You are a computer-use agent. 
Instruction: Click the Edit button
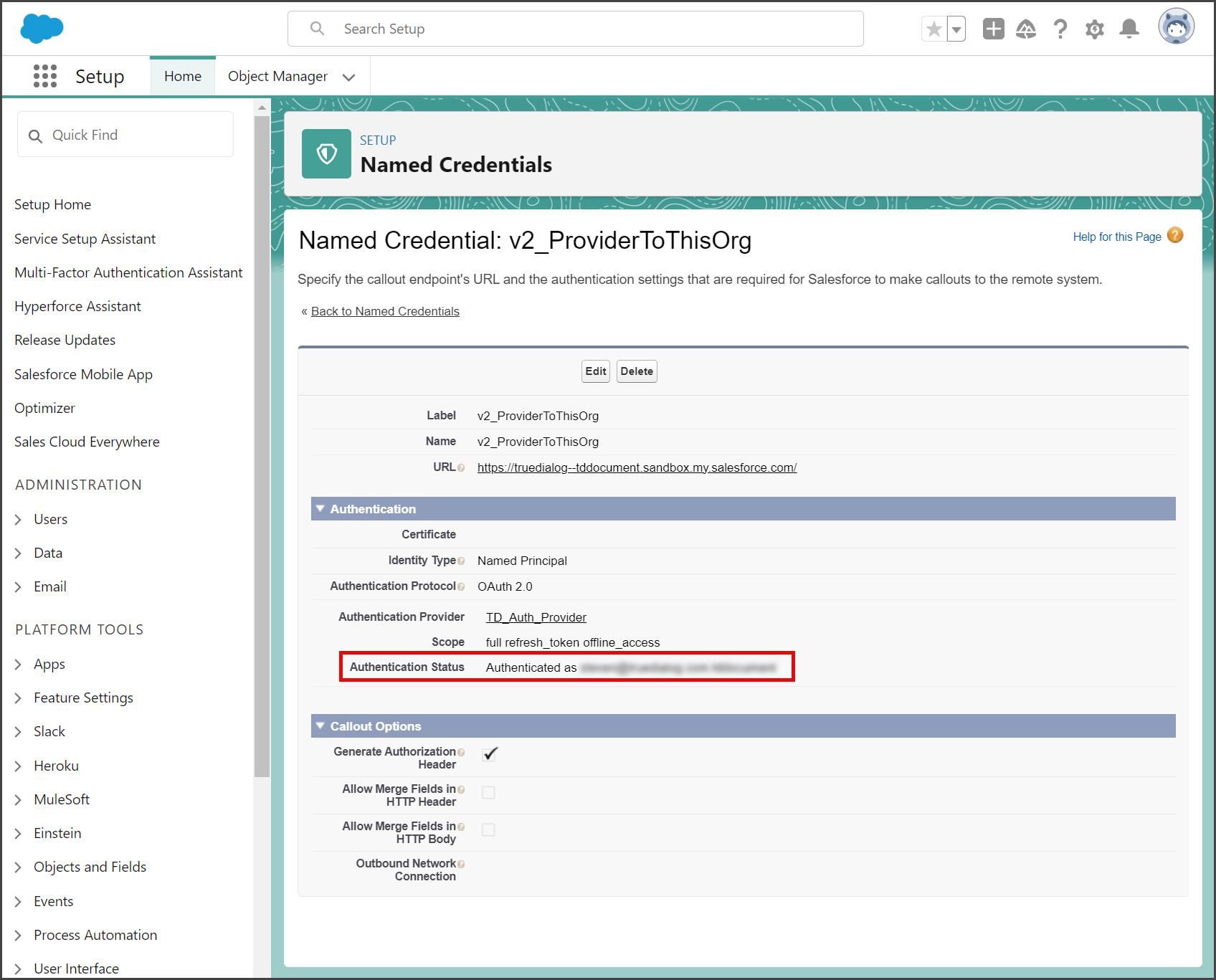(596, 371)
